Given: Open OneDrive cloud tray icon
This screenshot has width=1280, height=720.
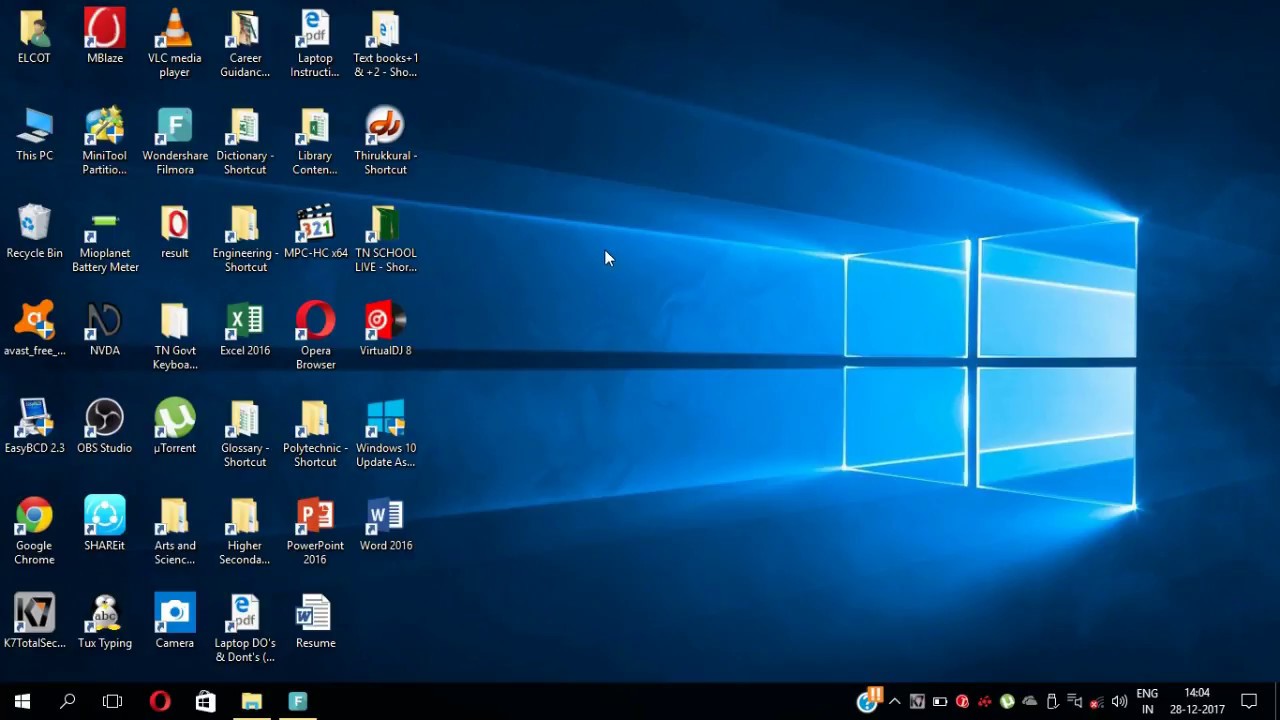Looking at the screenshot, I should click(1029, 701).
